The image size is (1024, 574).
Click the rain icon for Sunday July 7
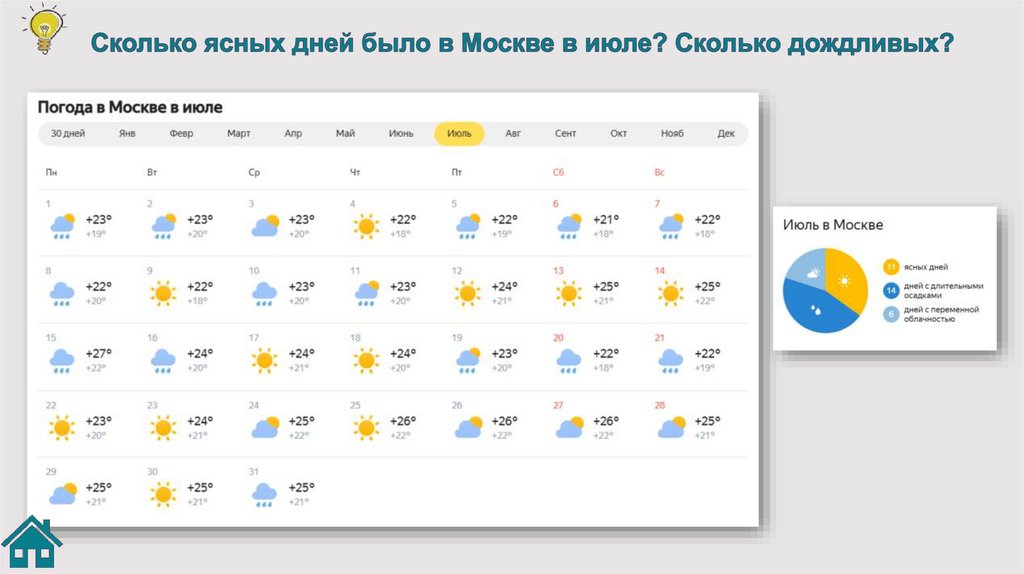[671, 226]
